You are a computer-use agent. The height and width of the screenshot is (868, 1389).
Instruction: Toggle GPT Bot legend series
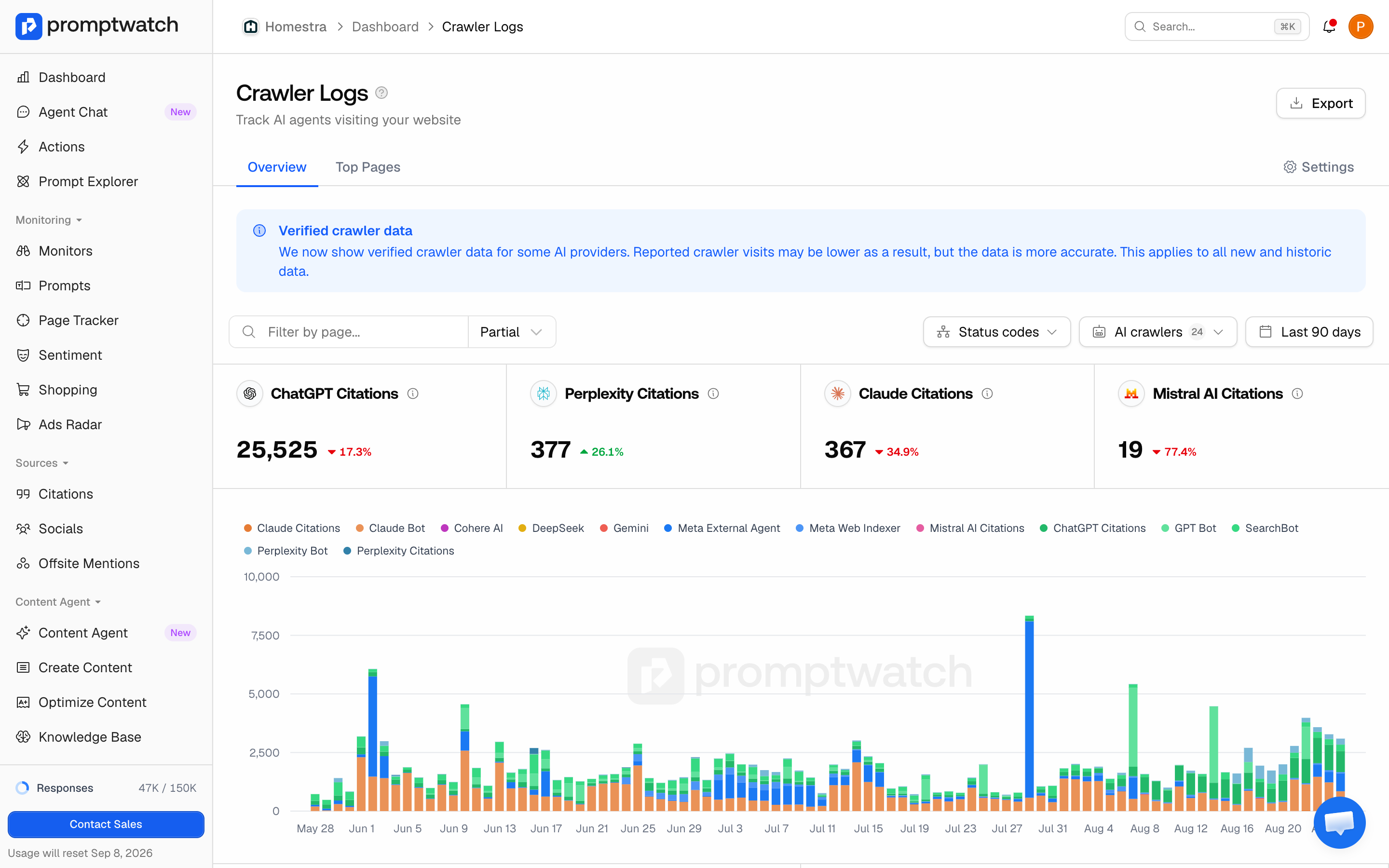[x=1189, y=528]
